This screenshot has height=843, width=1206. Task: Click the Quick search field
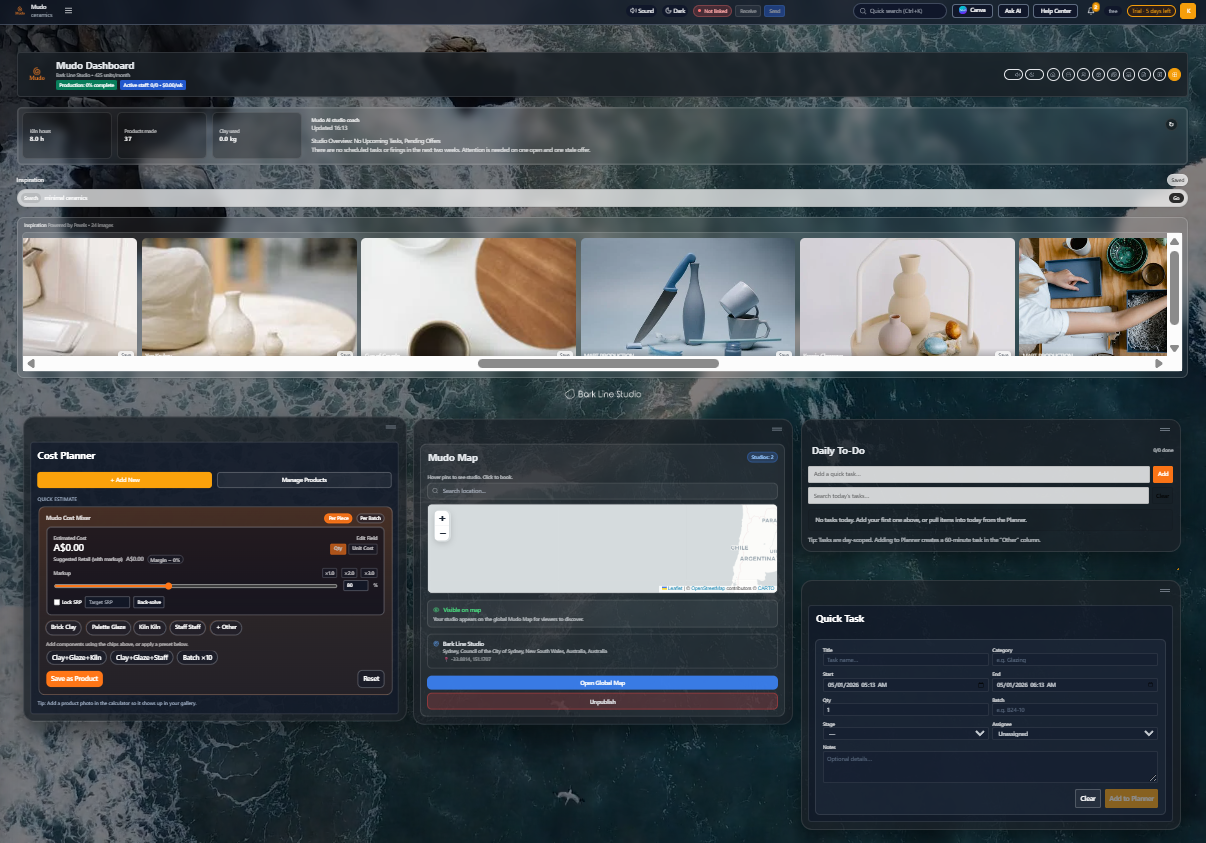[901, 11]
